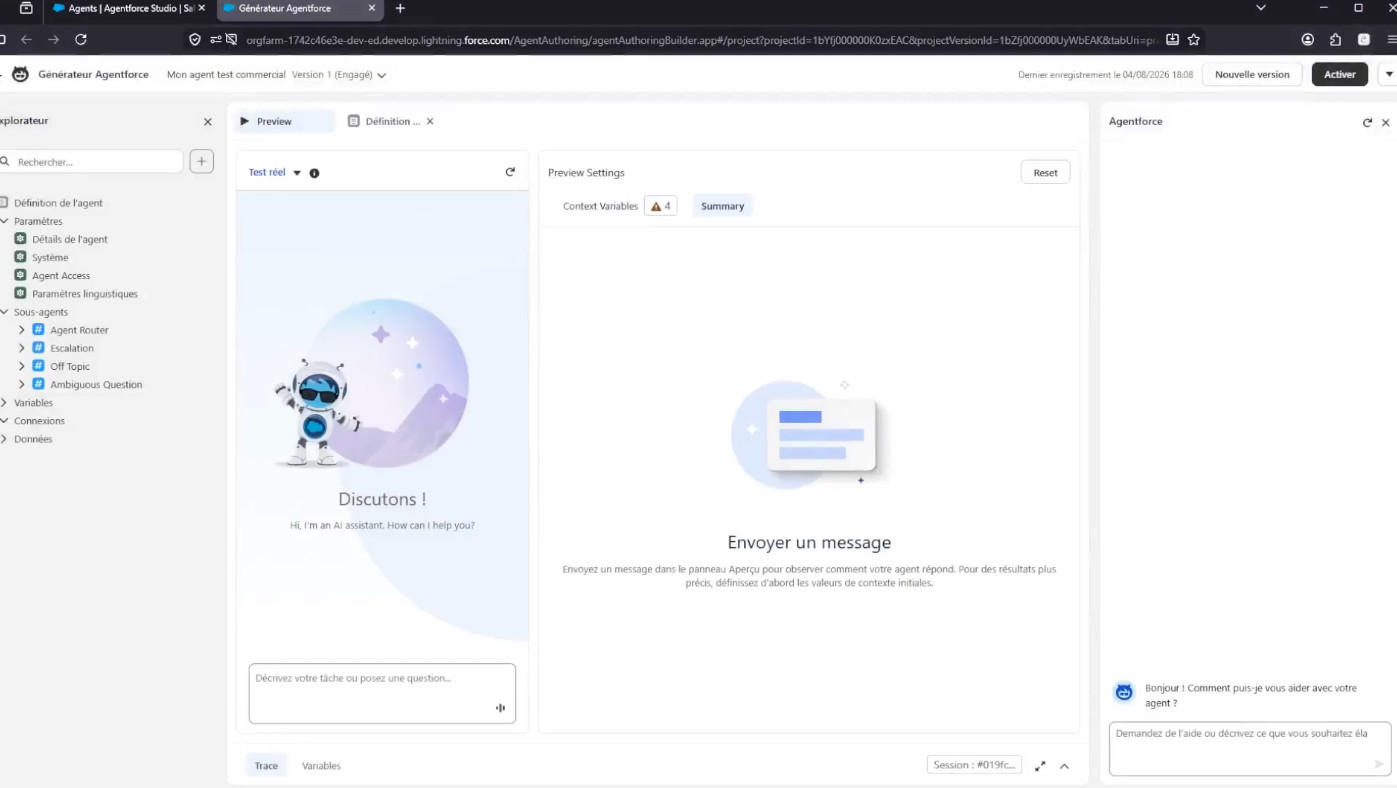Screen dimensions: 1397x788
Task: Collapse the Paramètres tree section
Action: [5, 221]
